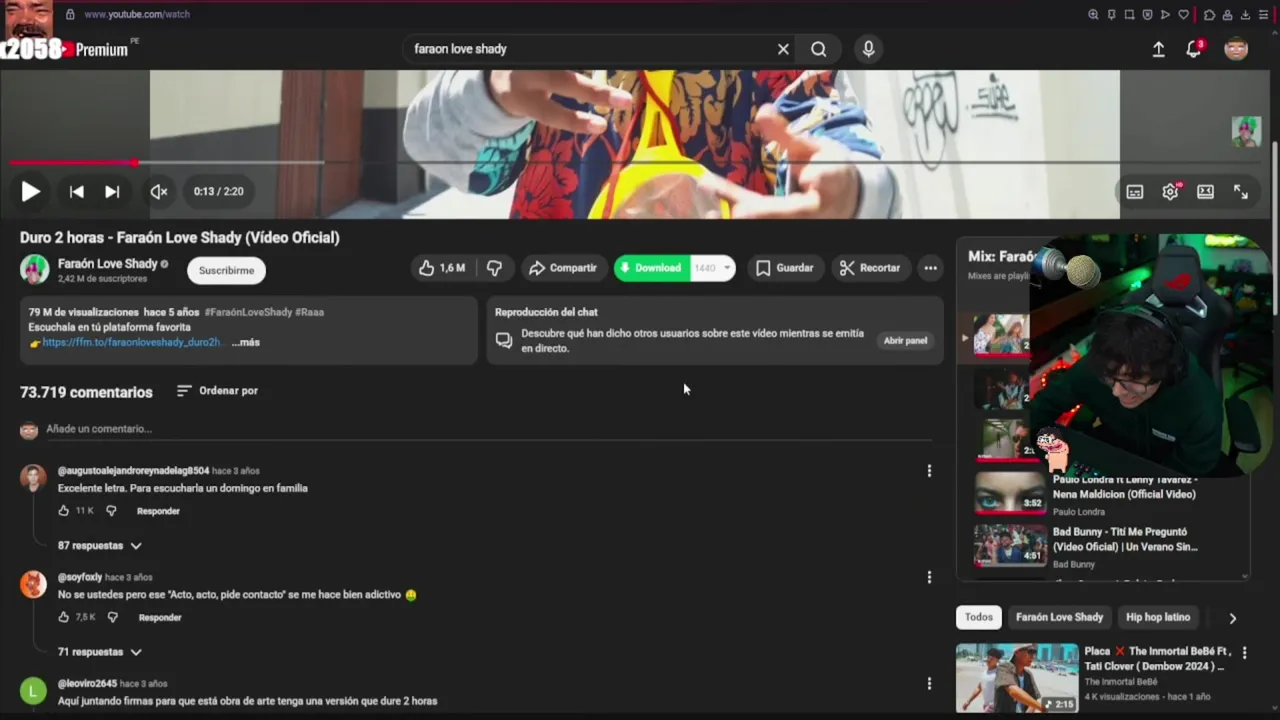The image size is (1280, 720).
Task: Expand 71 respuestas replies
Action: 100,652
